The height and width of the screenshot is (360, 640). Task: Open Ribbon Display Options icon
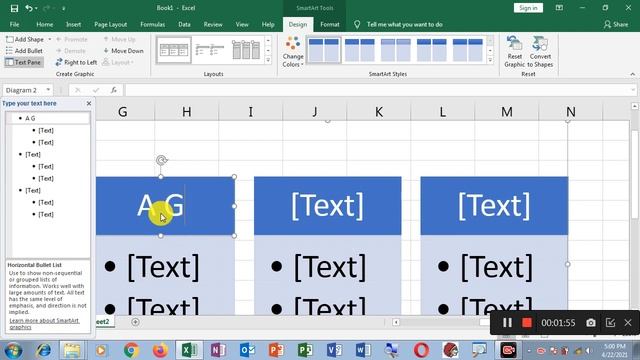pos(559,8)
